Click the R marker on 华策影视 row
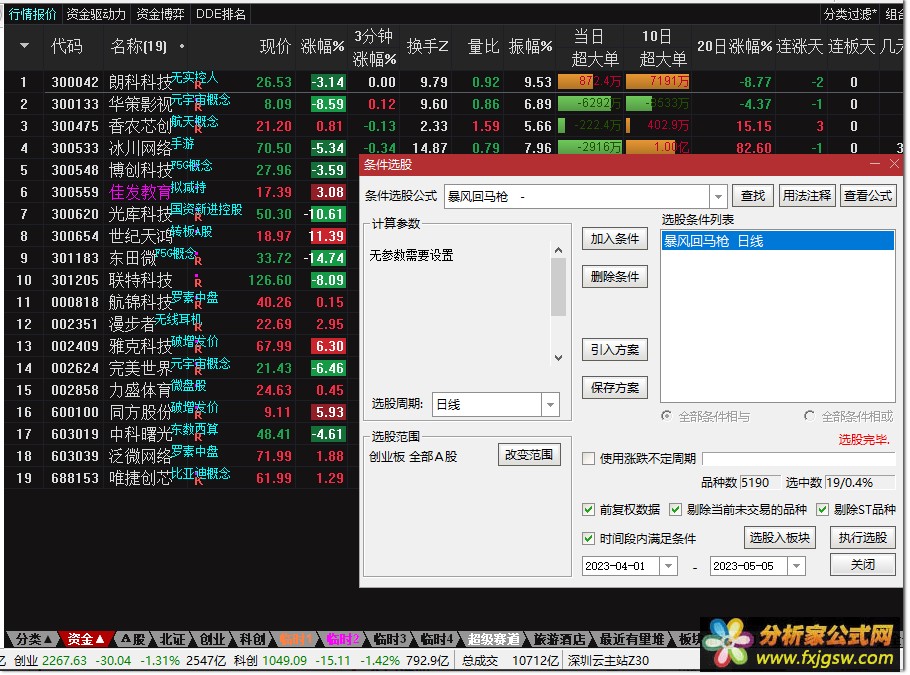The height and width of the screenshot is (675, 910). (198, 107)
